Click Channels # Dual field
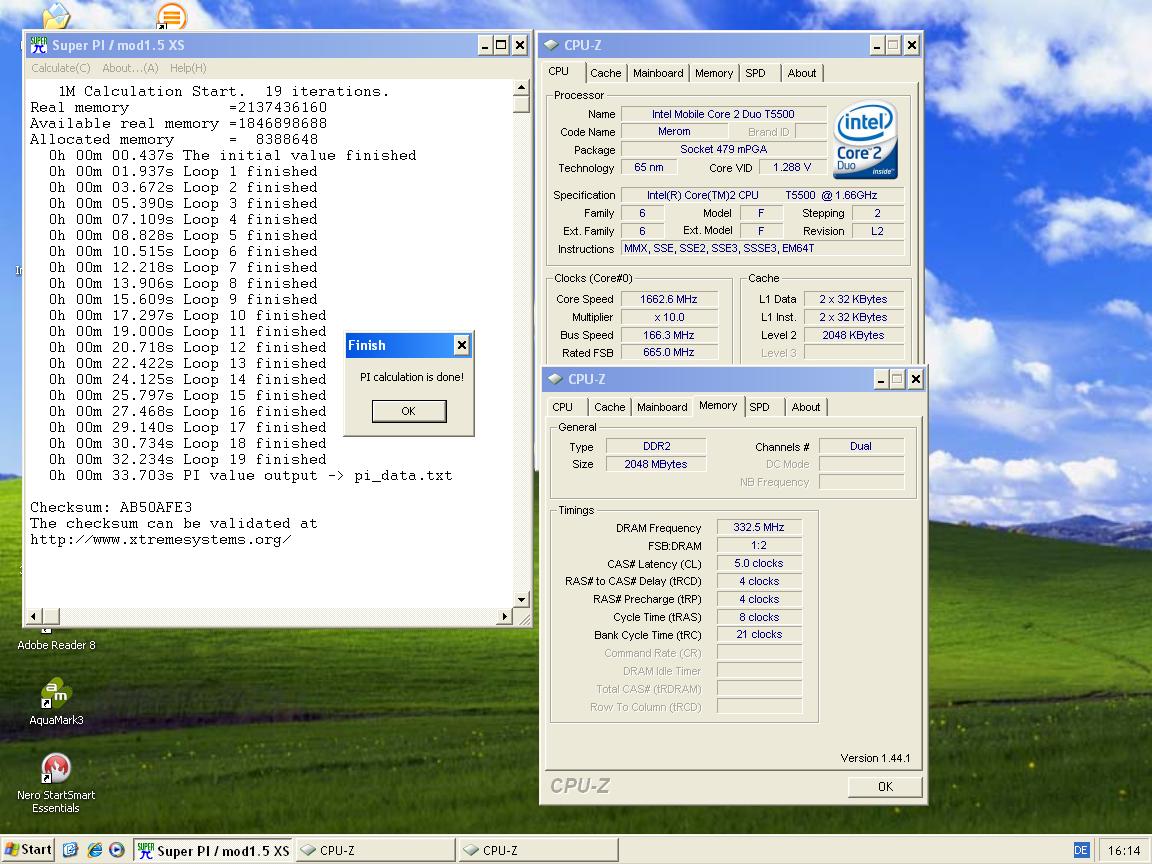This screenshot has height=864, width=1152. point(861,446)
